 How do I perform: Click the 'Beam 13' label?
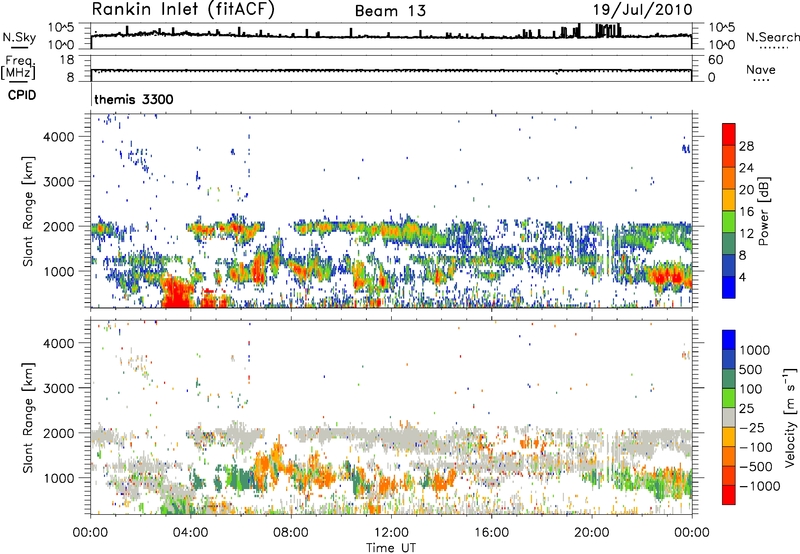pos(390,11)
